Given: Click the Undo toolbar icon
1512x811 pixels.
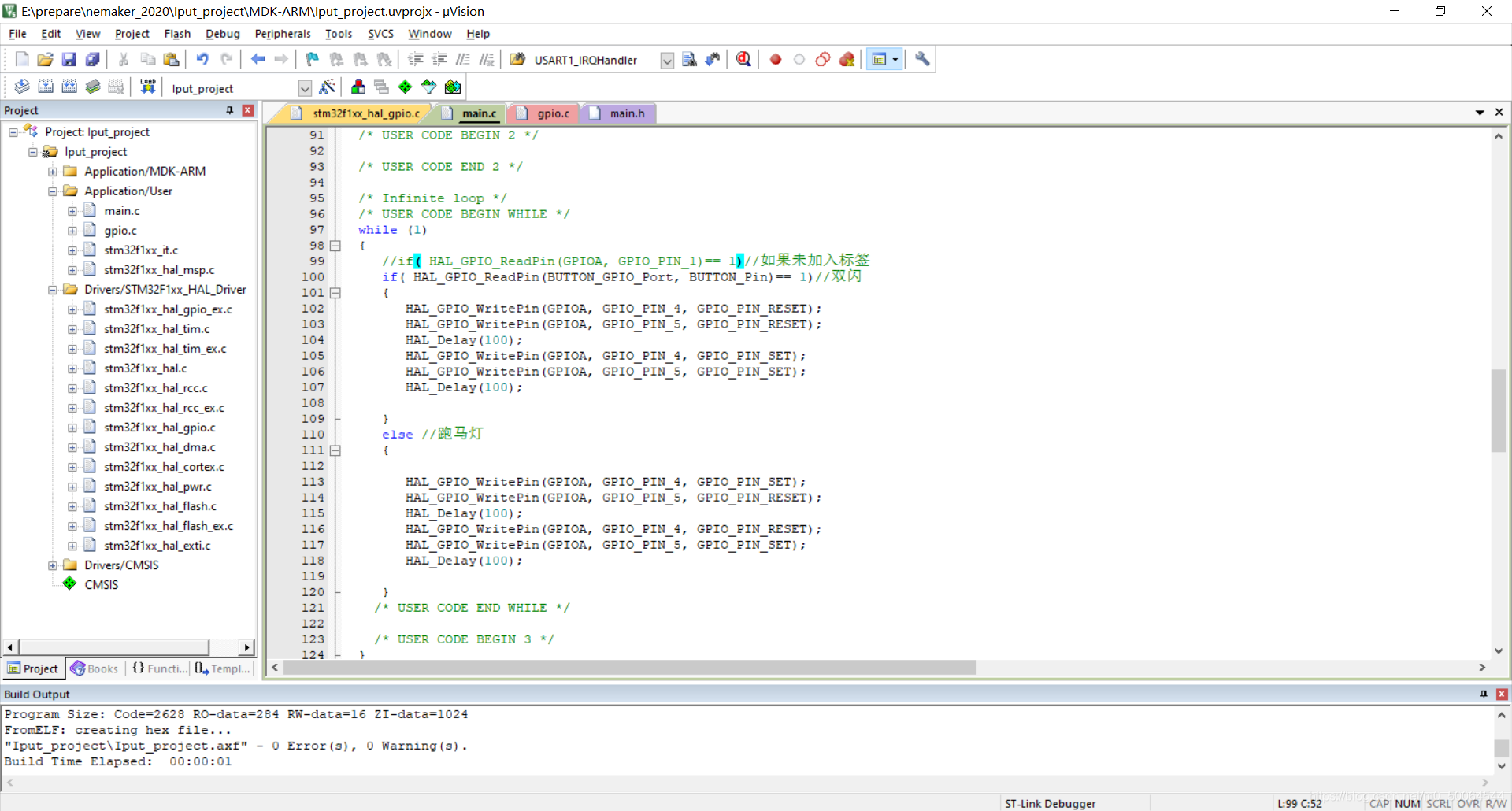Looking at the screenshot, I should [202, 59].
